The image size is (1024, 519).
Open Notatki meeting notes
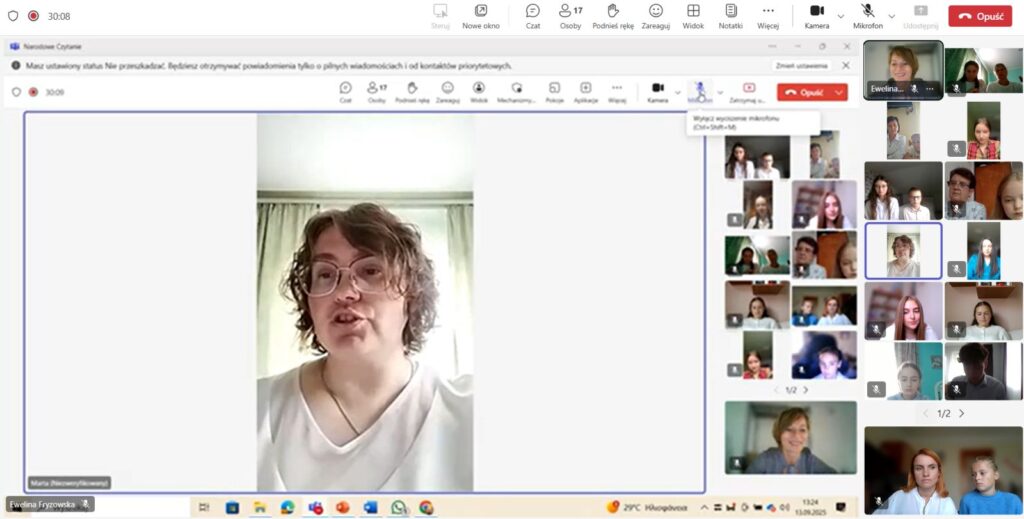(x=731, y=15)
